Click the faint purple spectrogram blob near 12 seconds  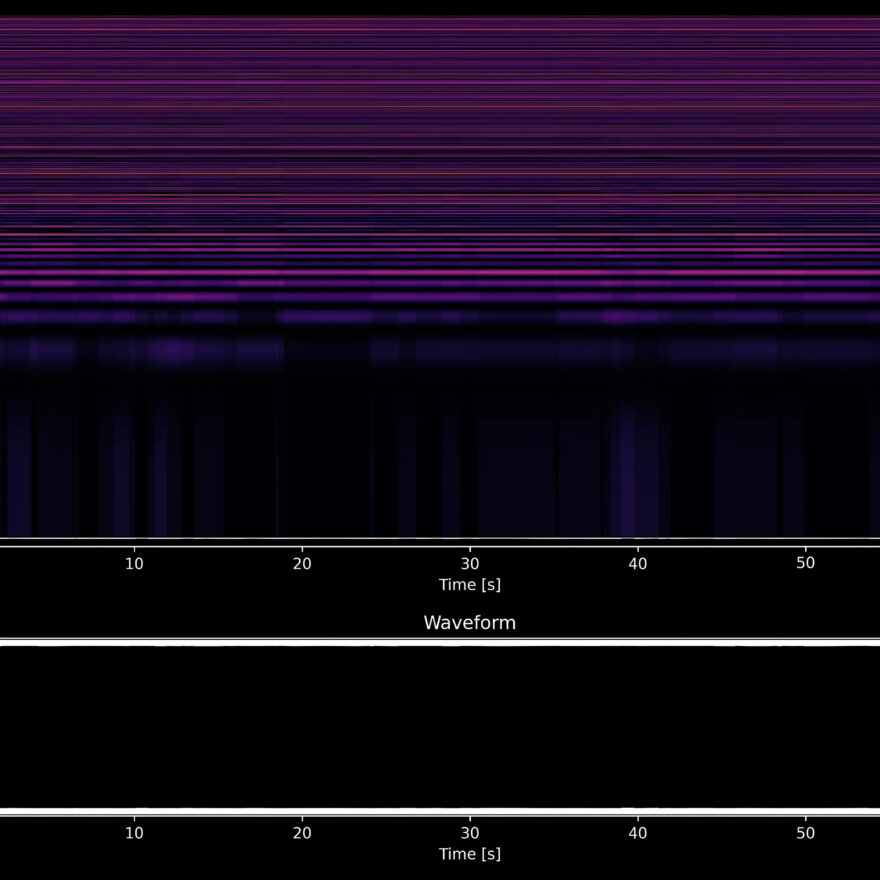pyautogui.click(x=172, y=351)
